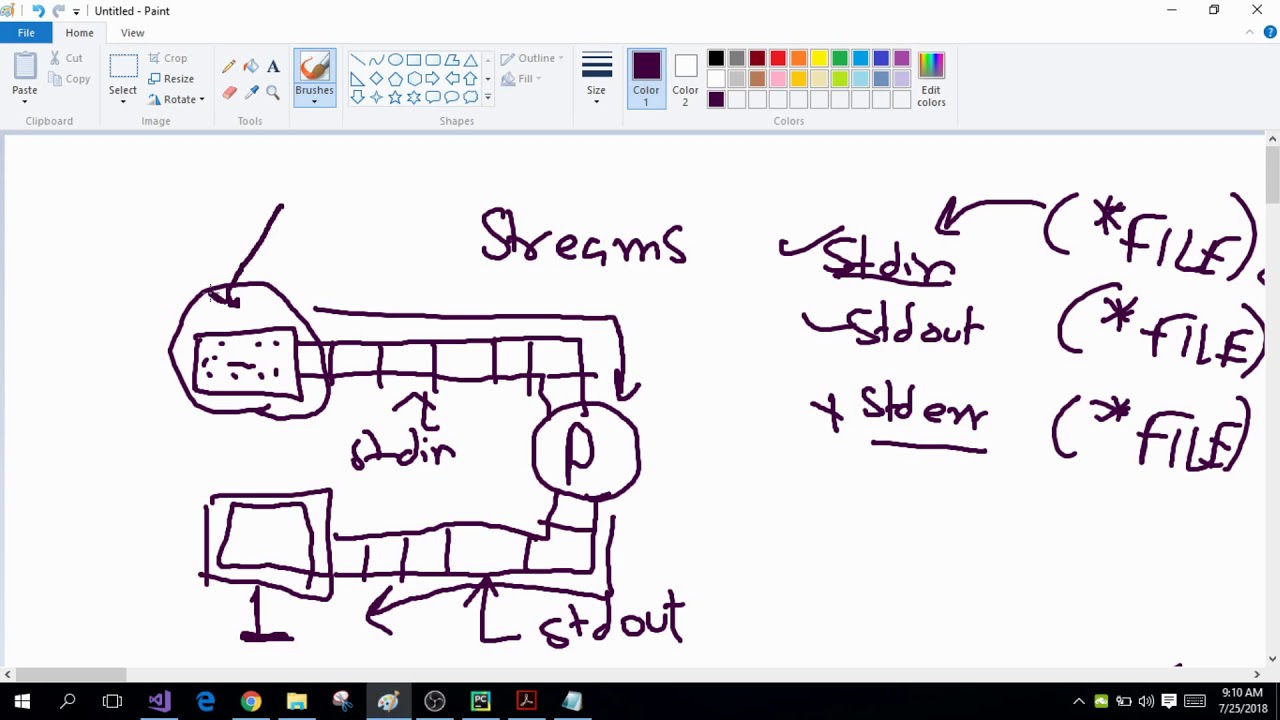Open the Action Center notifications icon
Image resolution: width=1280 pixels, height=720 pixels.
click(1168, 701)
